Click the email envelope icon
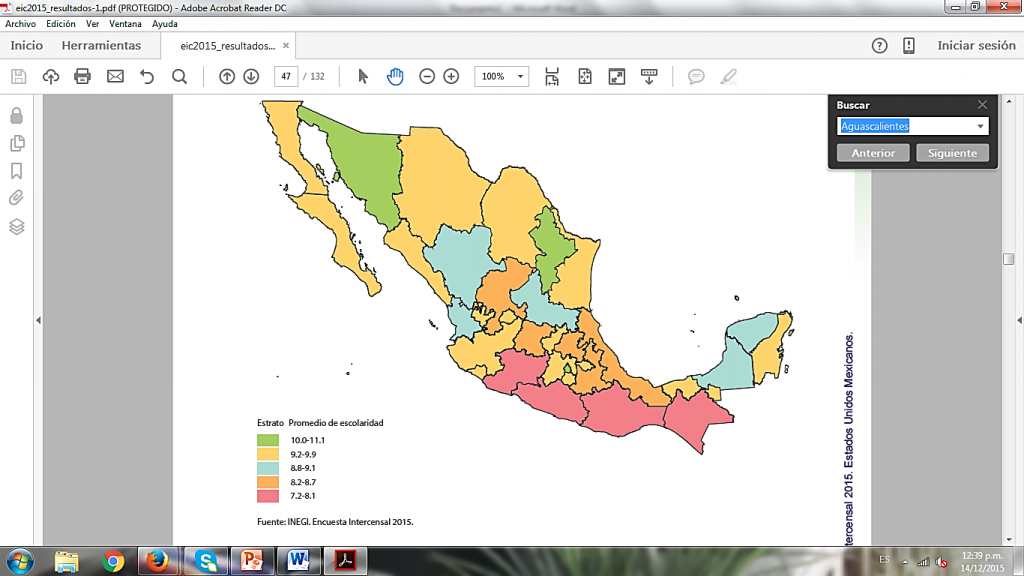 pos(115,76)
